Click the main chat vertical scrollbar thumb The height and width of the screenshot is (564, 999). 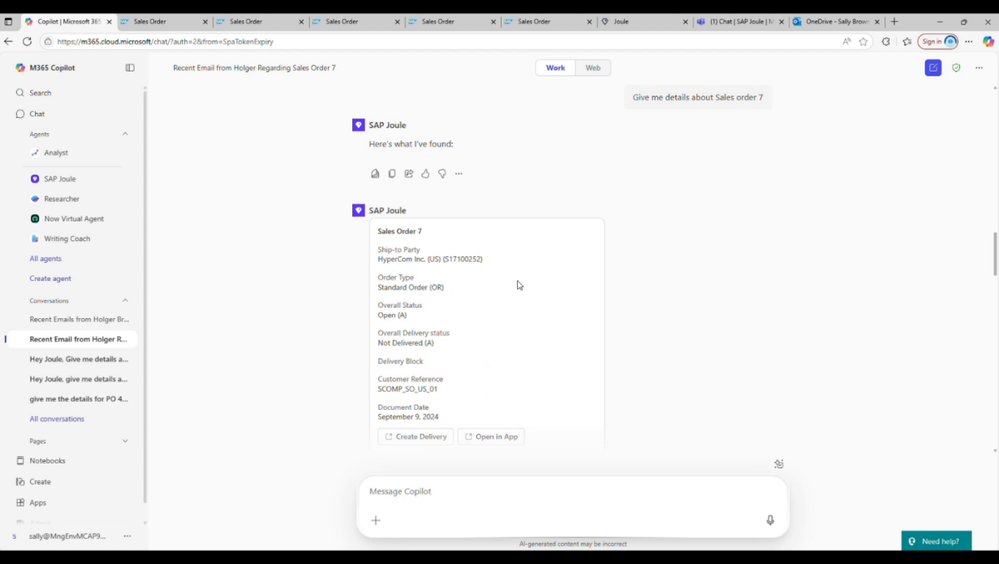coord(995,254)
